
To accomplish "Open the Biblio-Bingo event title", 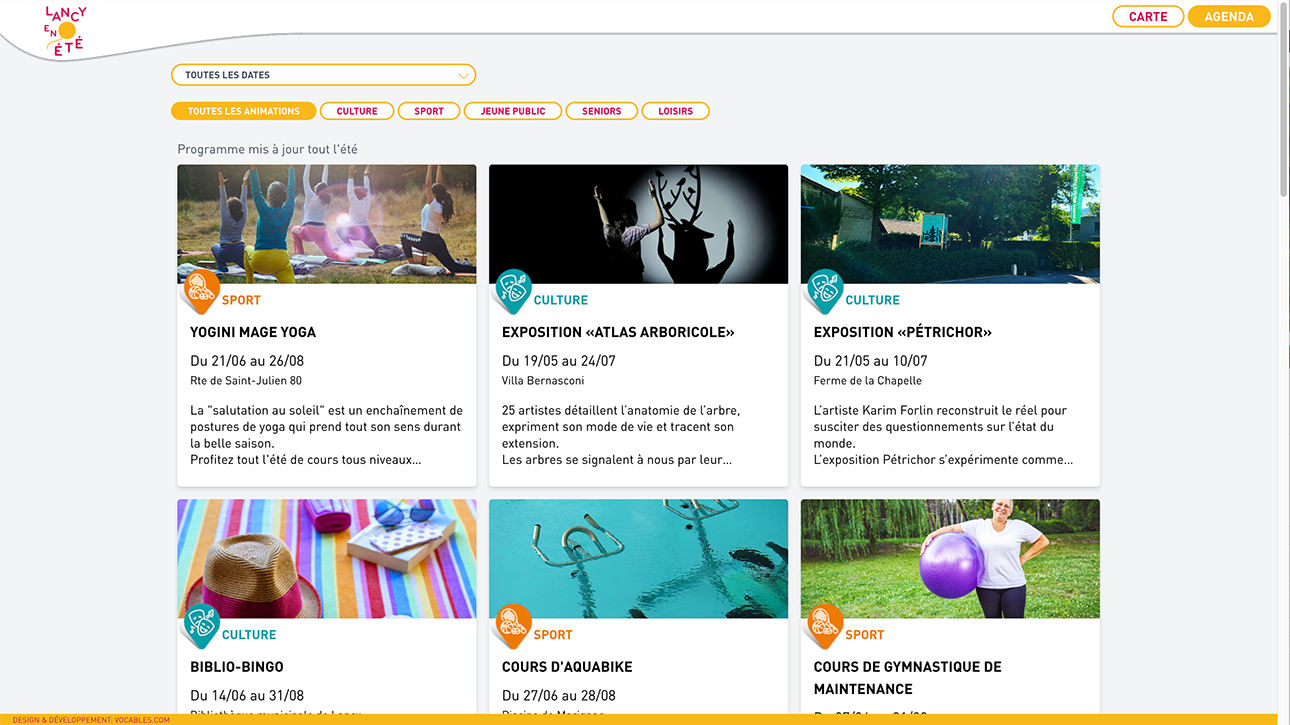I will click(x=237, y=667).
